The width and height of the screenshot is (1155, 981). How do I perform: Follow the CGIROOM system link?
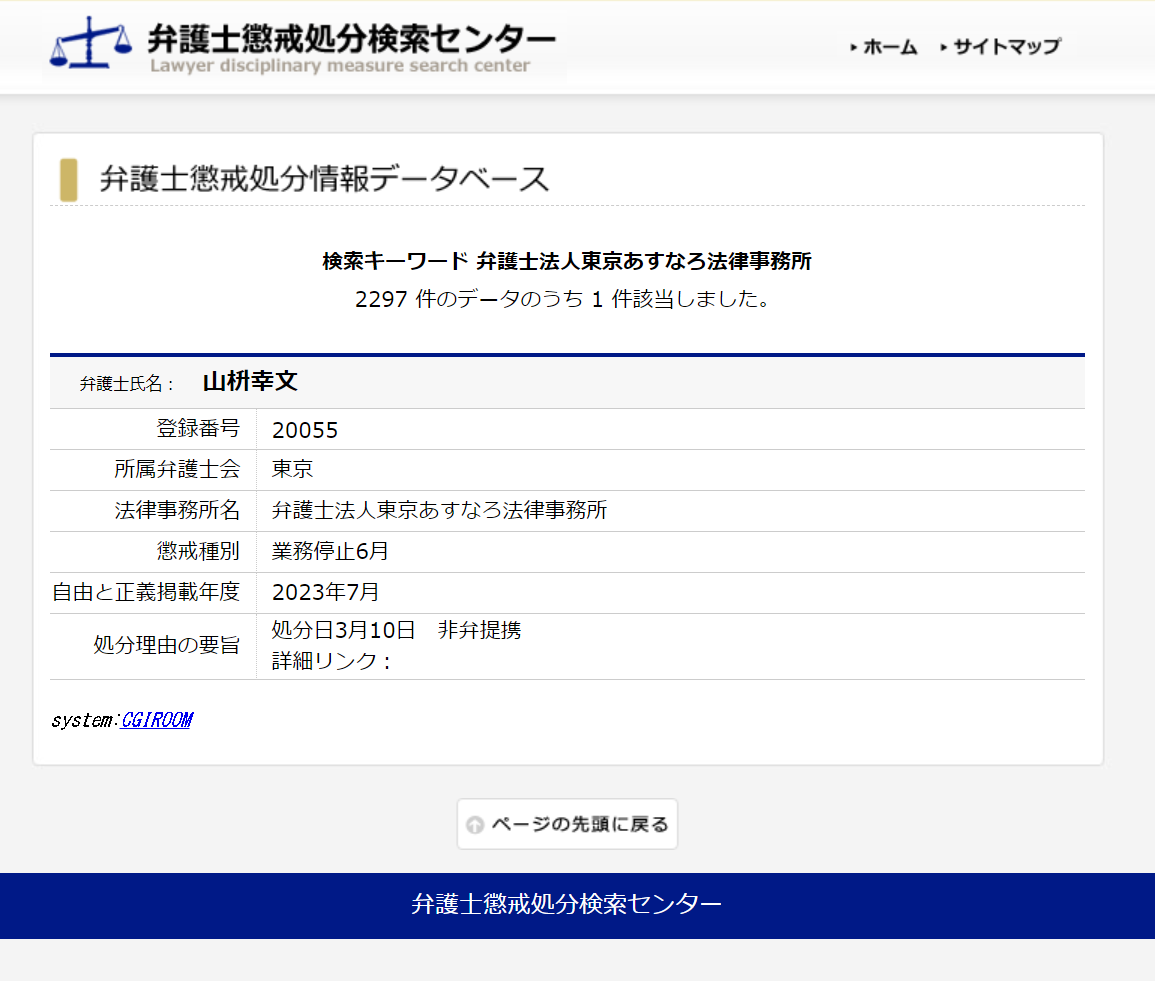[156, 720]
